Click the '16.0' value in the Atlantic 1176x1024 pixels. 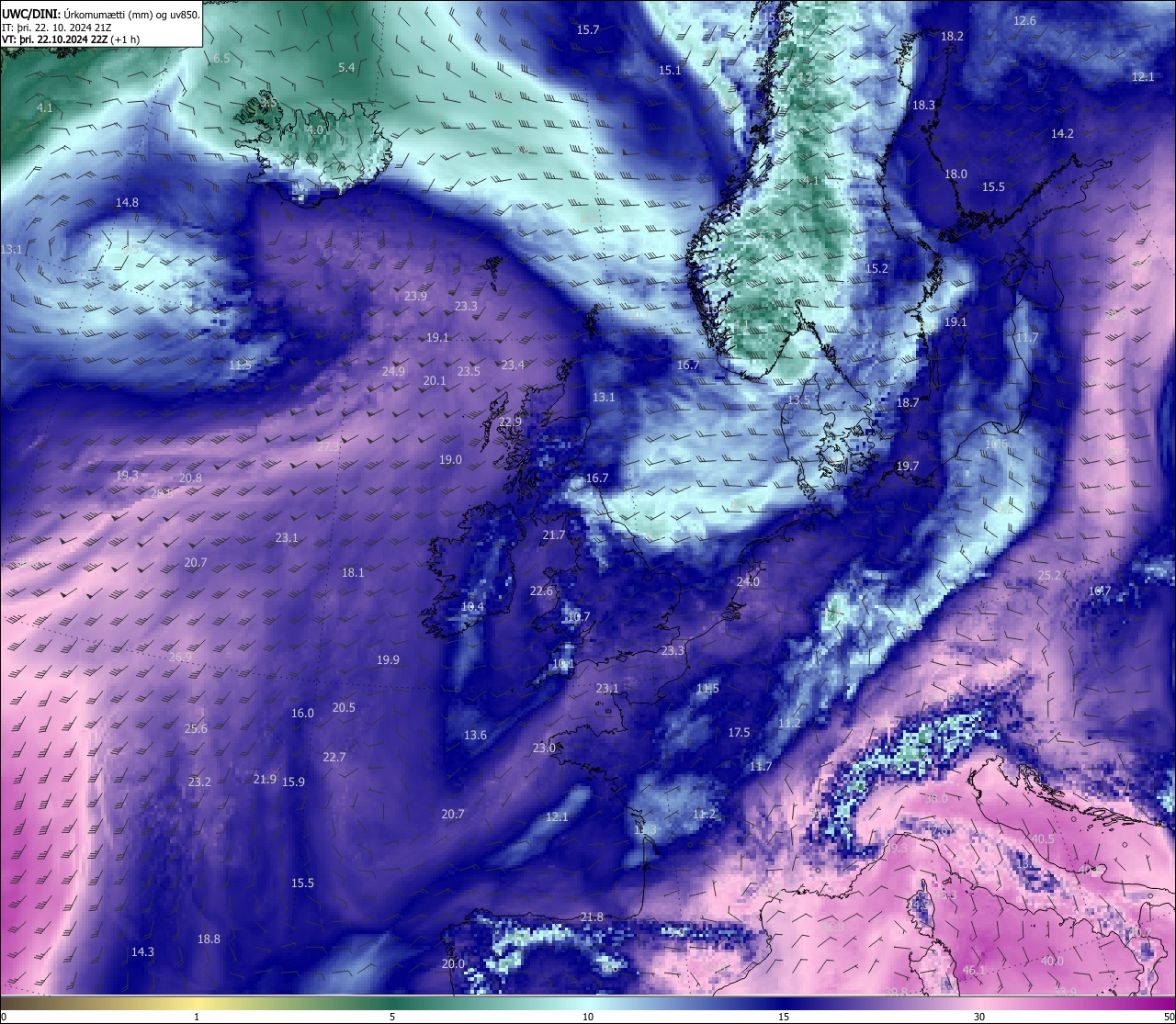[302, 713]
